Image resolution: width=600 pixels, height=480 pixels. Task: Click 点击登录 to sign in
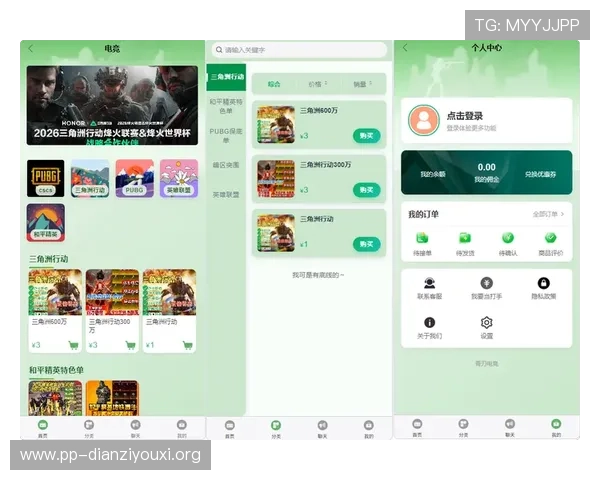(x=465, y=116)
